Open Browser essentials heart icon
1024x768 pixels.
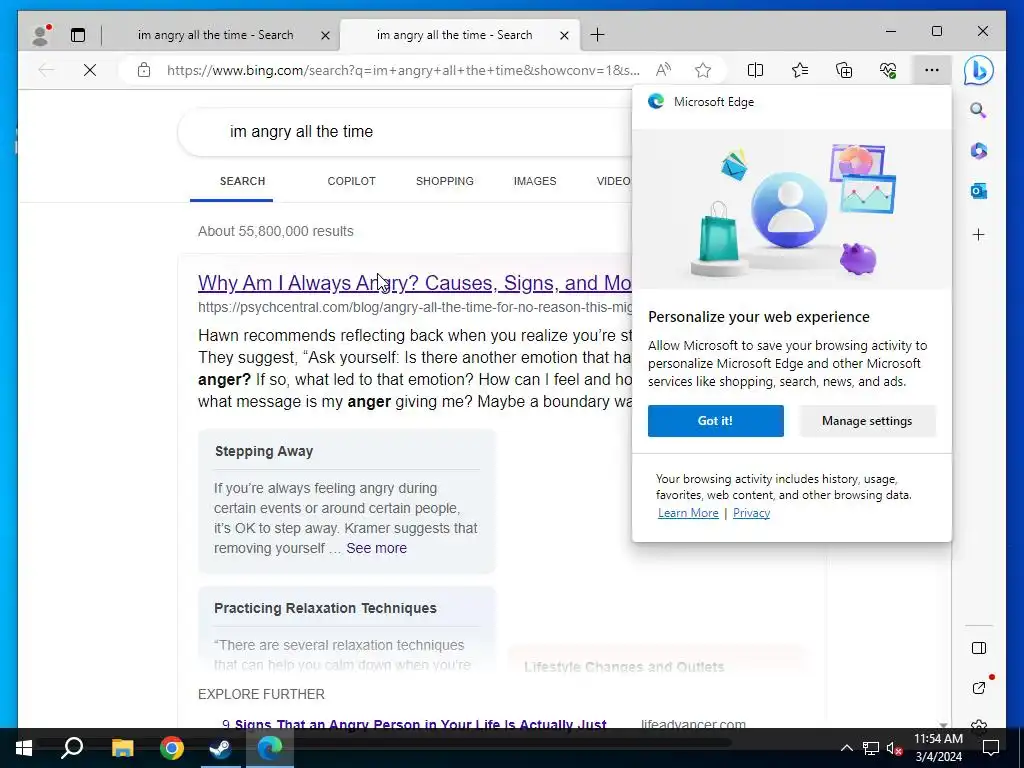click(x=888, y=70)
